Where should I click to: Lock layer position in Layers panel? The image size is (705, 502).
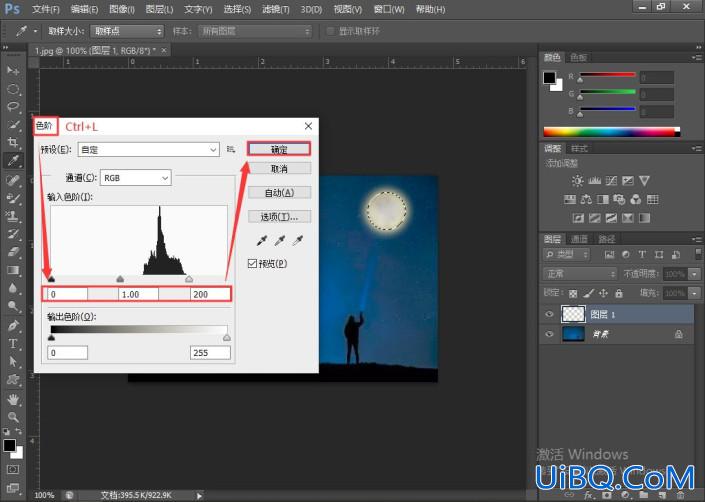coord(603,293)
